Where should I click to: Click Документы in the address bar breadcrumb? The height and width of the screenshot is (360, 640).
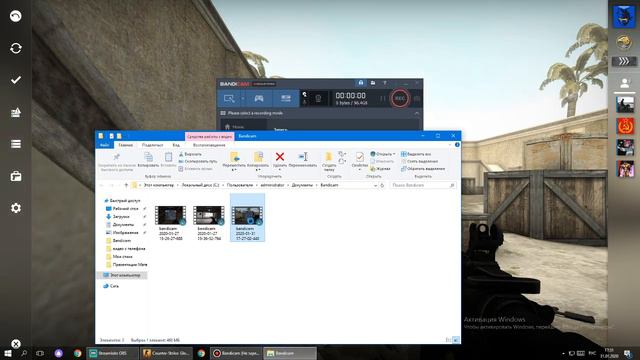(302, 185)
